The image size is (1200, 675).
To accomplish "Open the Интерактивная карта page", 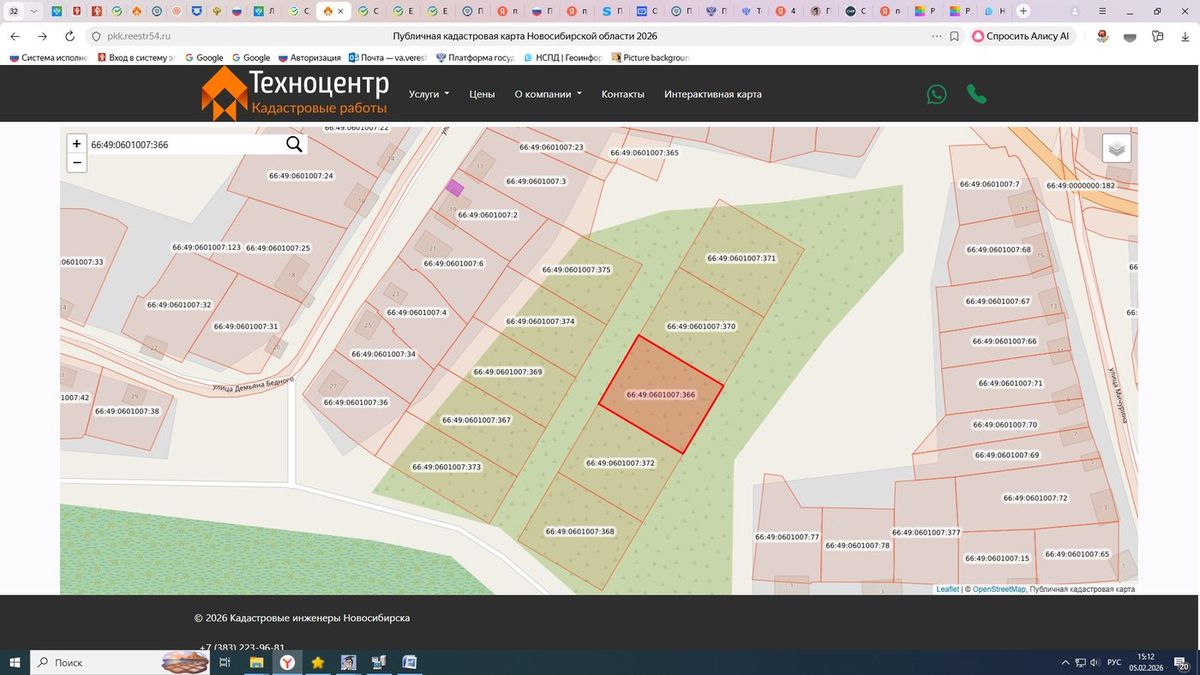I will tap(713, 94).
